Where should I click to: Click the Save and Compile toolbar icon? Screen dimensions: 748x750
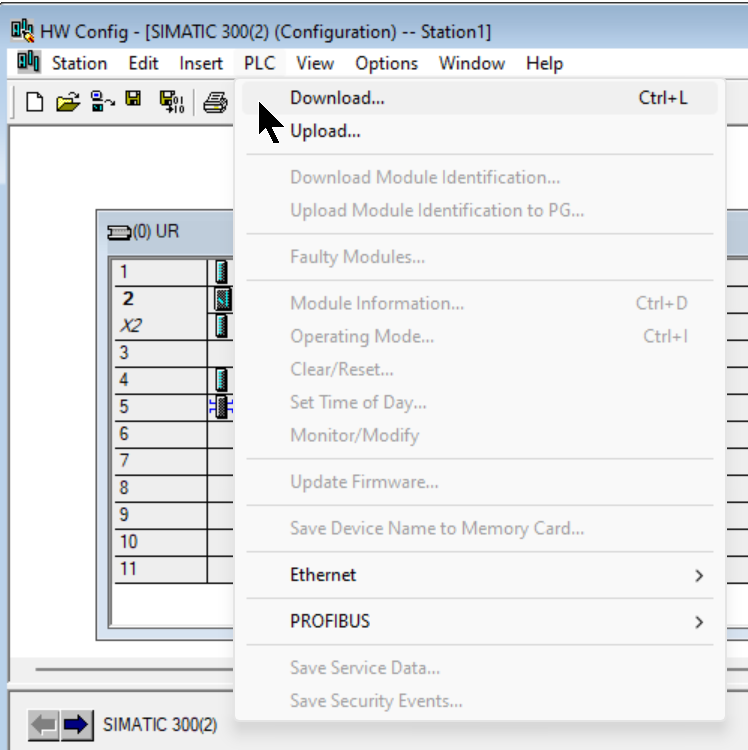pos(172,102)
